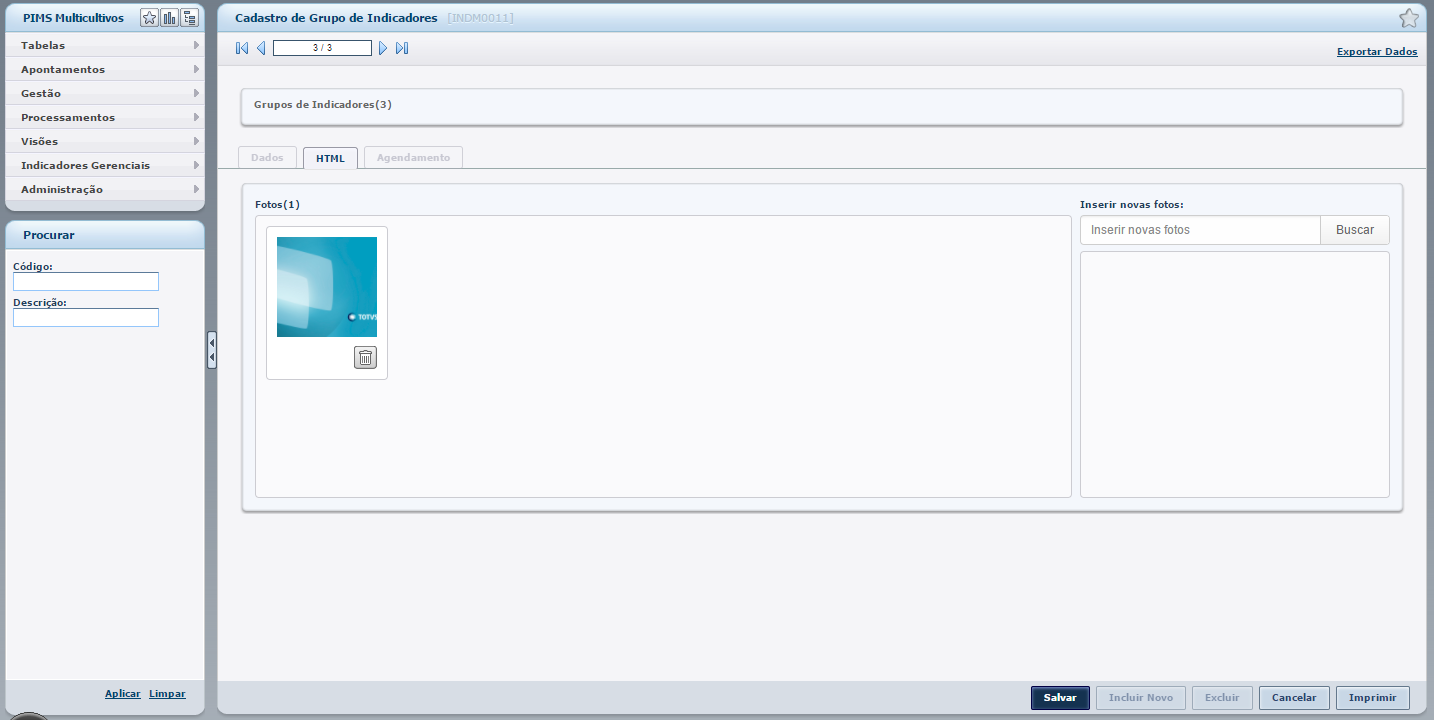The width and height of the screenshot is (1434, 720).
Task: Open the Indicadores Gerenciais menu
Action: click(105, 165)
